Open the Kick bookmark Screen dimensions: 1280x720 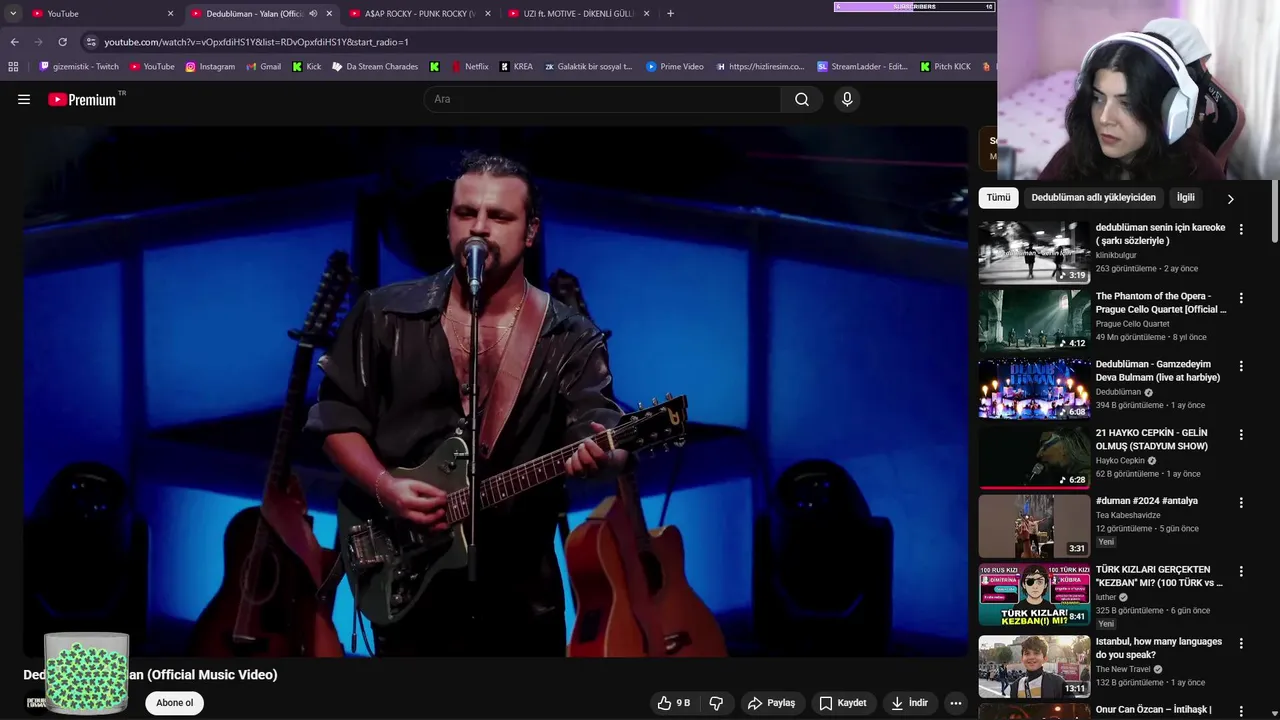[306, 67]
